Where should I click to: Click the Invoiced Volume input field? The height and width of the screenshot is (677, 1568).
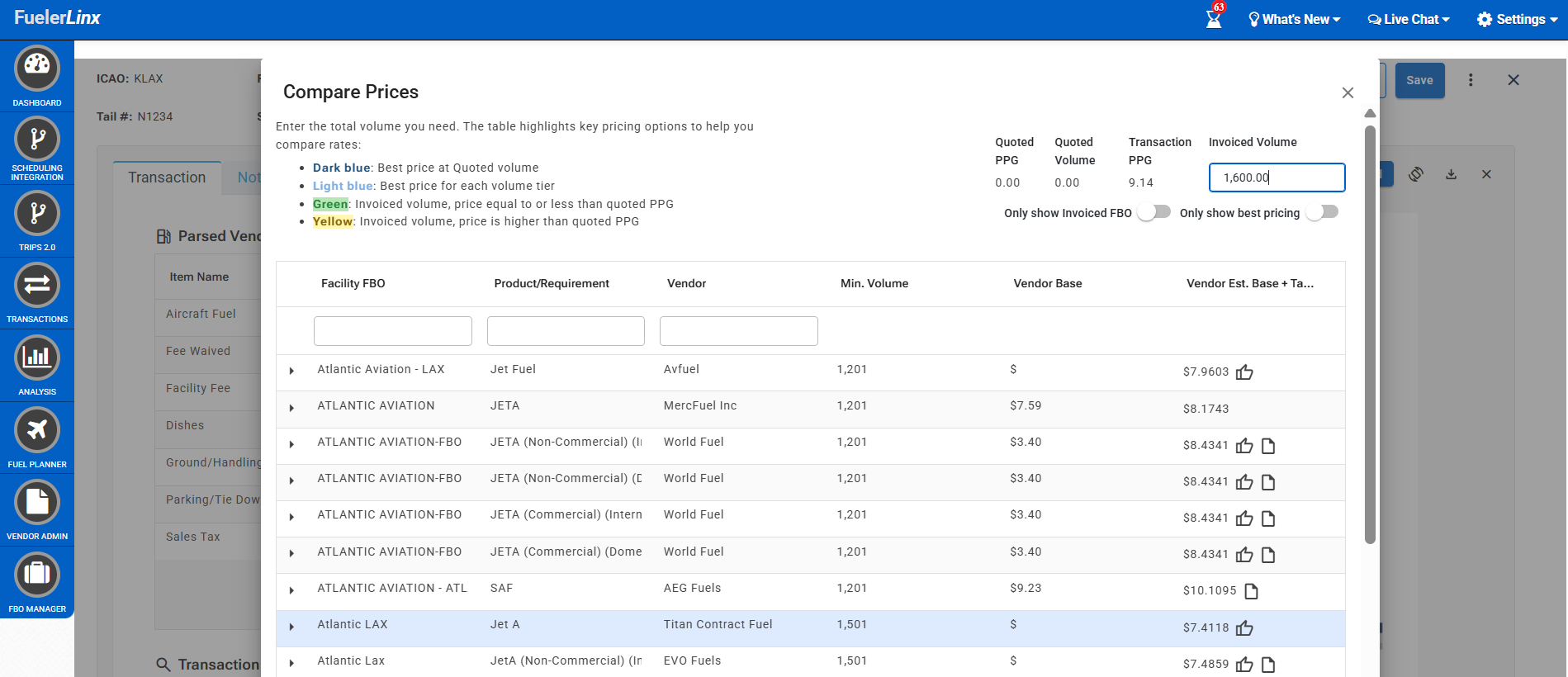[x=1276, y=178]
